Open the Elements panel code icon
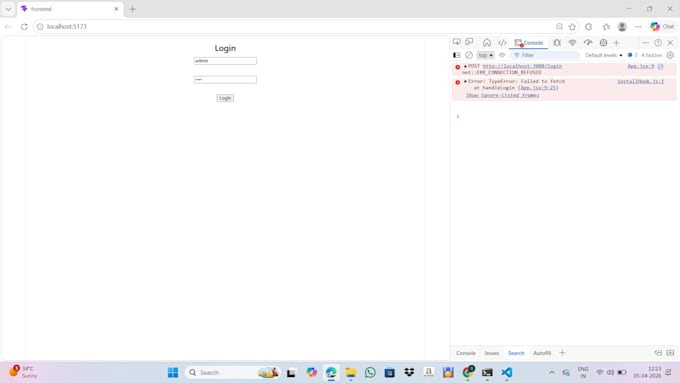This screenshot has width=680, height=383. (502, 43)
